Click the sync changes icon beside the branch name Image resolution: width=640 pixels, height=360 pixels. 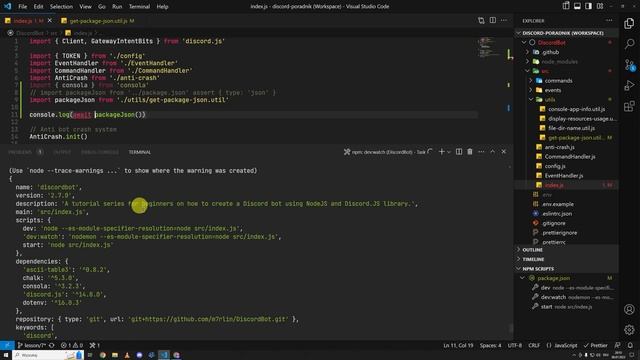(52, 345)
